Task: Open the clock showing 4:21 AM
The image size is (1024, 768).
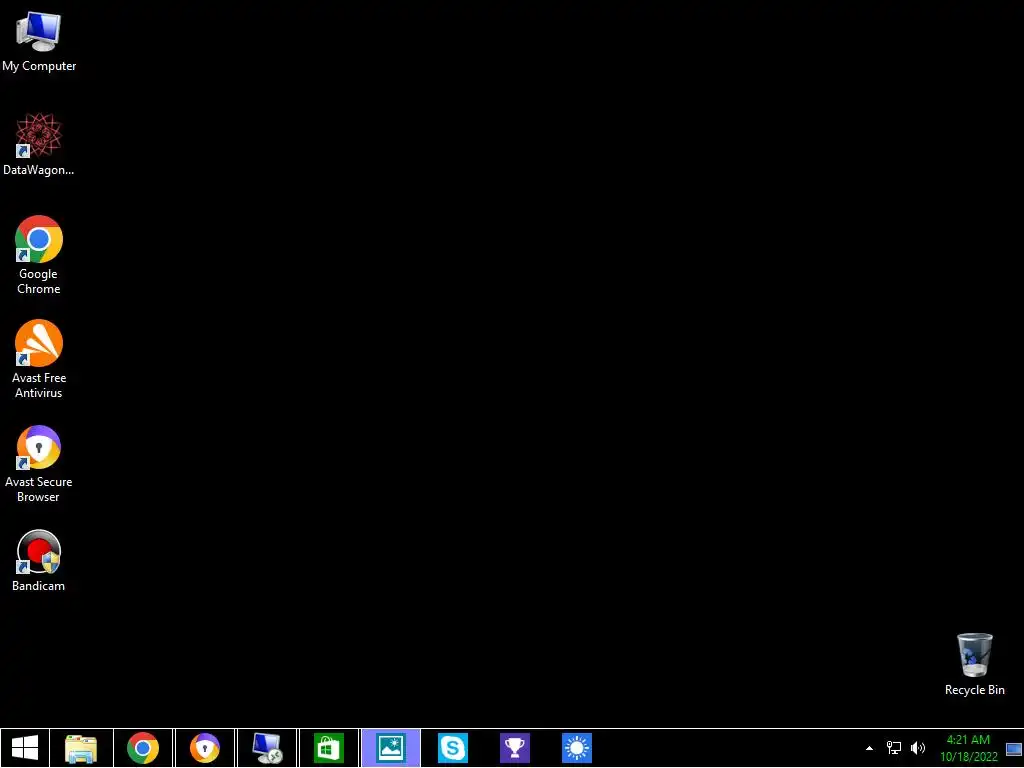Action: click(x=968, y=740)
